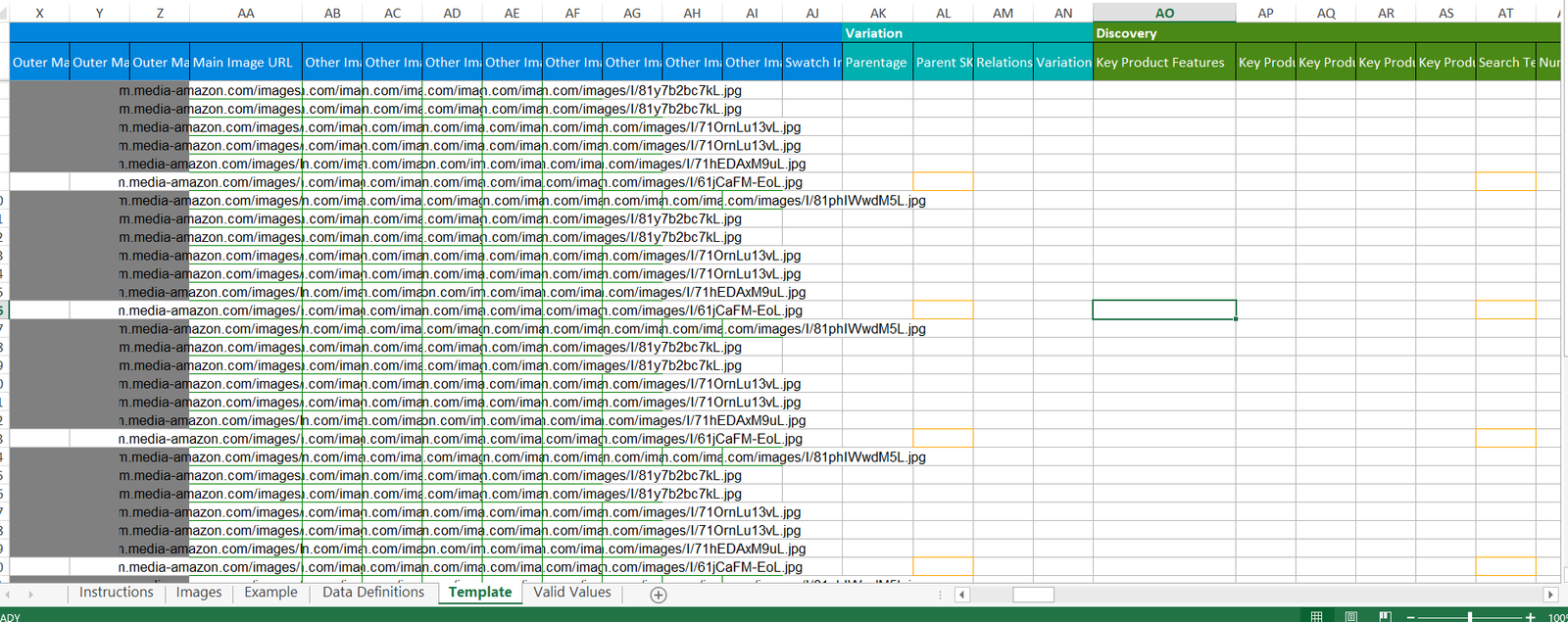Switch to the Example sheet tab

pyautogui.click(x=270, y=593)
